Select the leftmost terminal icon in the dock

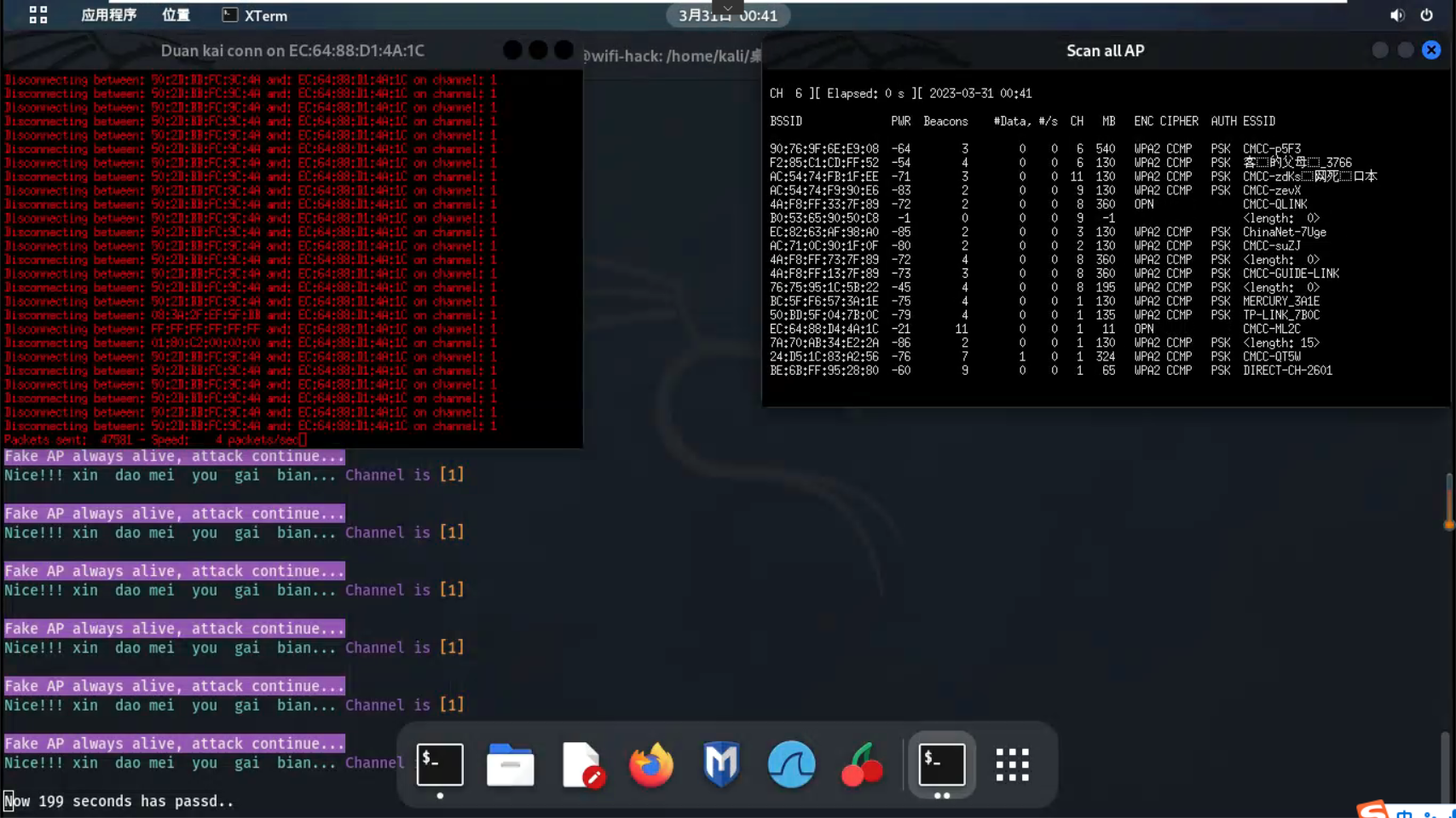click(439, 764)
